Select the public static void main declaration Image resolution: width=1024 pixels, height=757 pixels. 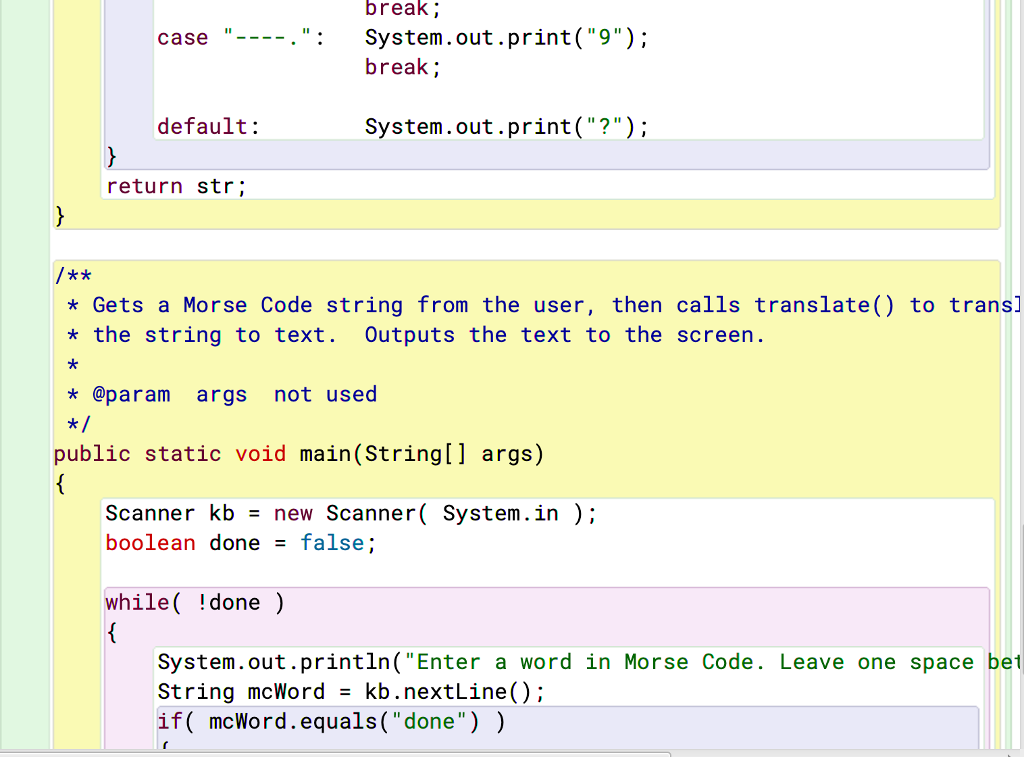point(298,454)
